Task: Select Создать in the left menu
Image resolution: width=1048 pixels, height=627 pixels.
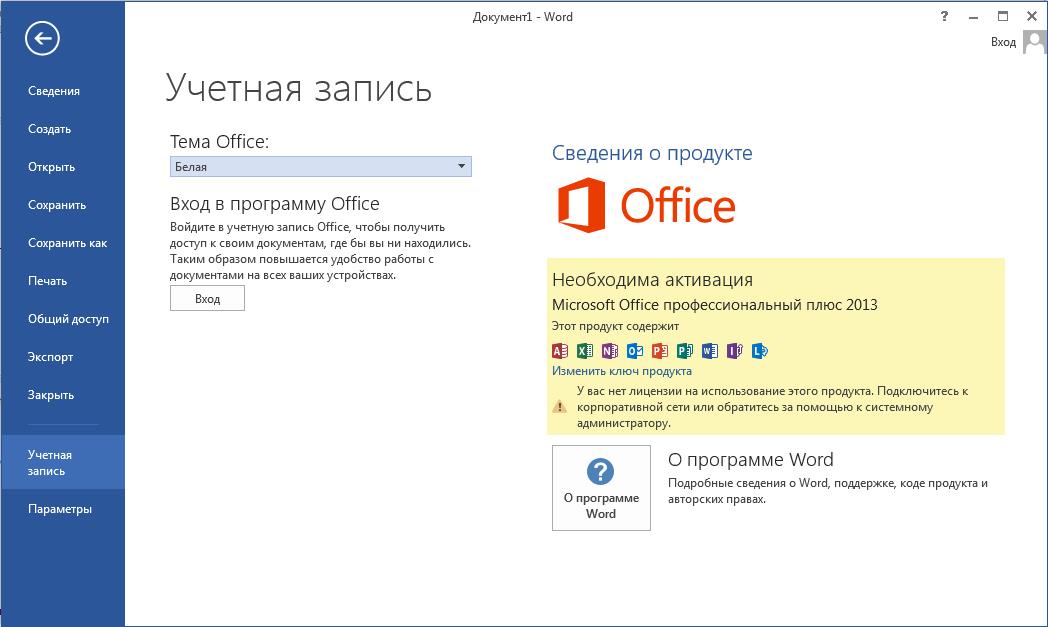Action: tap(50, 129)
